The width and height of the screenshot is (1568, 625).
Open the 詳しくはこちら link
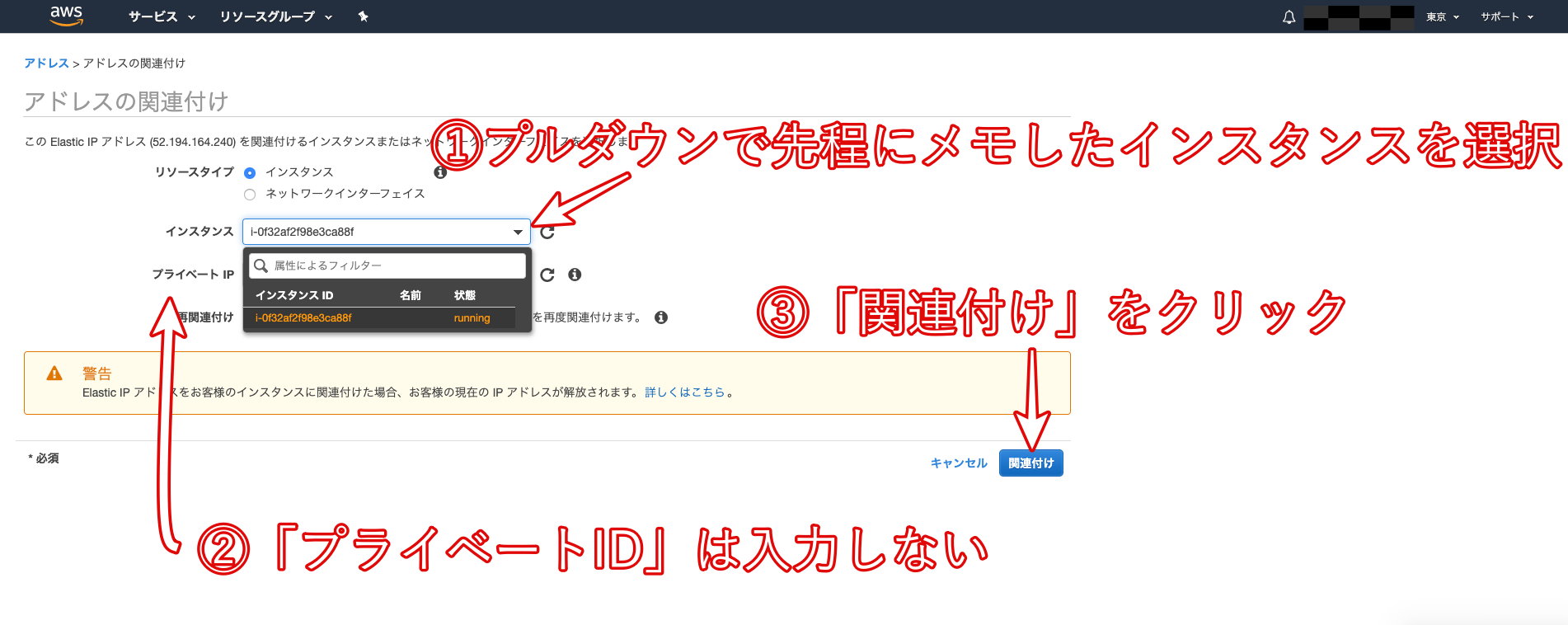[685, 392]
